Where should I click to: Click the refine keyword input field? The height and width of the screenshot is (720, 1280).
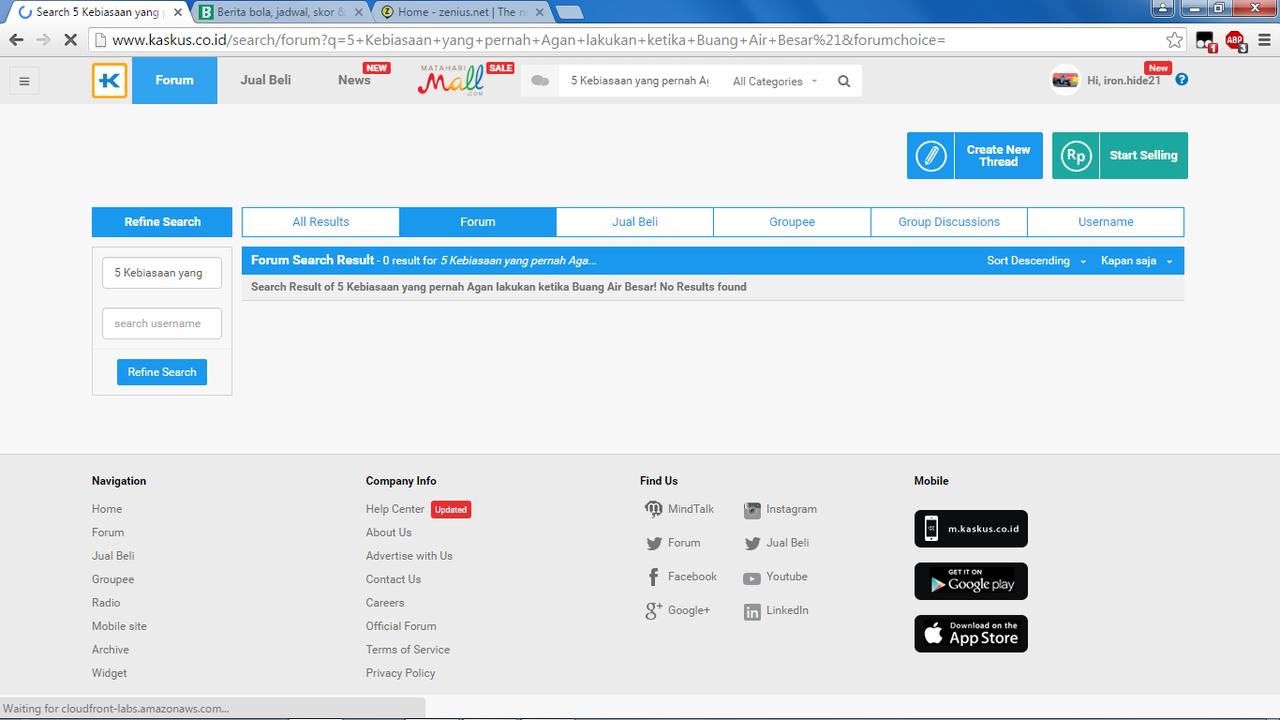[162, 273]
